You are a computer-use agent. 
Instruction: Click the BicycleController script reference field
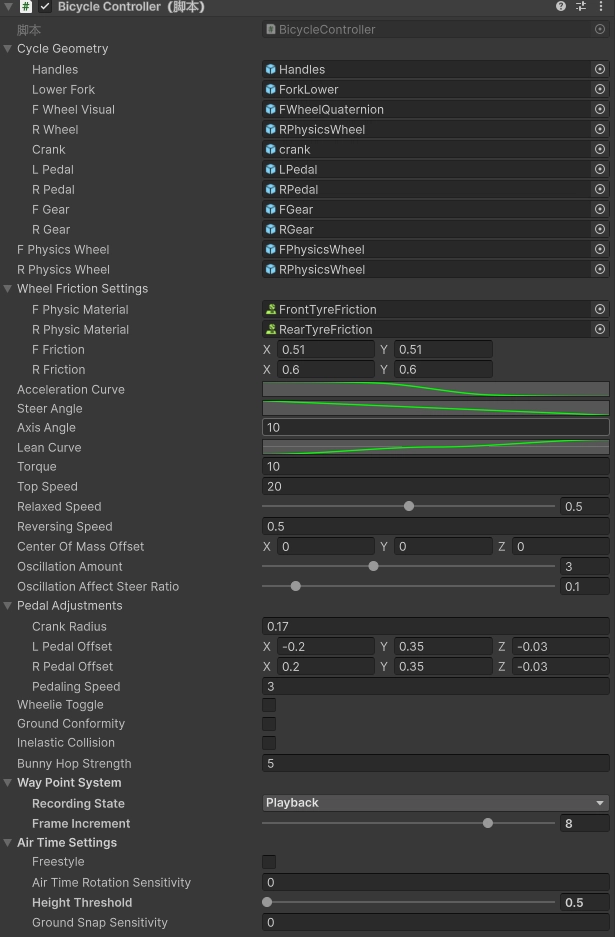click(436, 29)
